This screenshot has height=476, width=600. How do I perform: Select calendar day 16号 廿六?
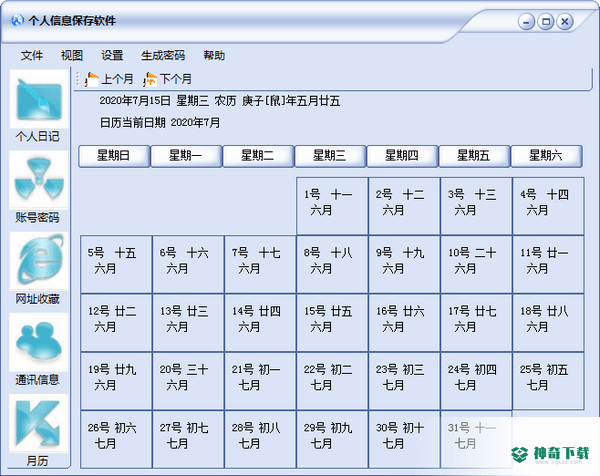404,323
